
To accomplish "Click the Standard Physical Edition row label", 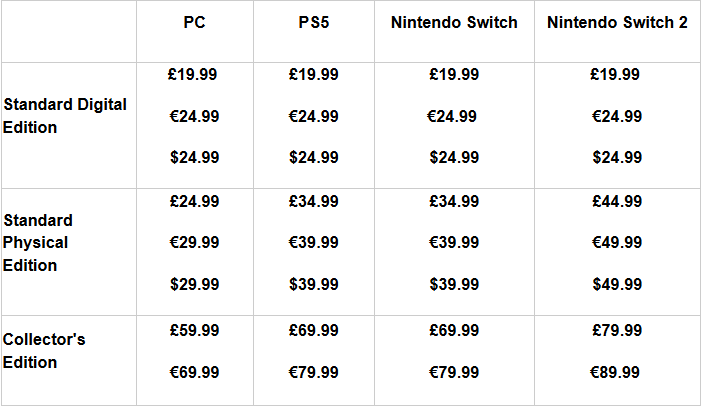I will (37, 243).
